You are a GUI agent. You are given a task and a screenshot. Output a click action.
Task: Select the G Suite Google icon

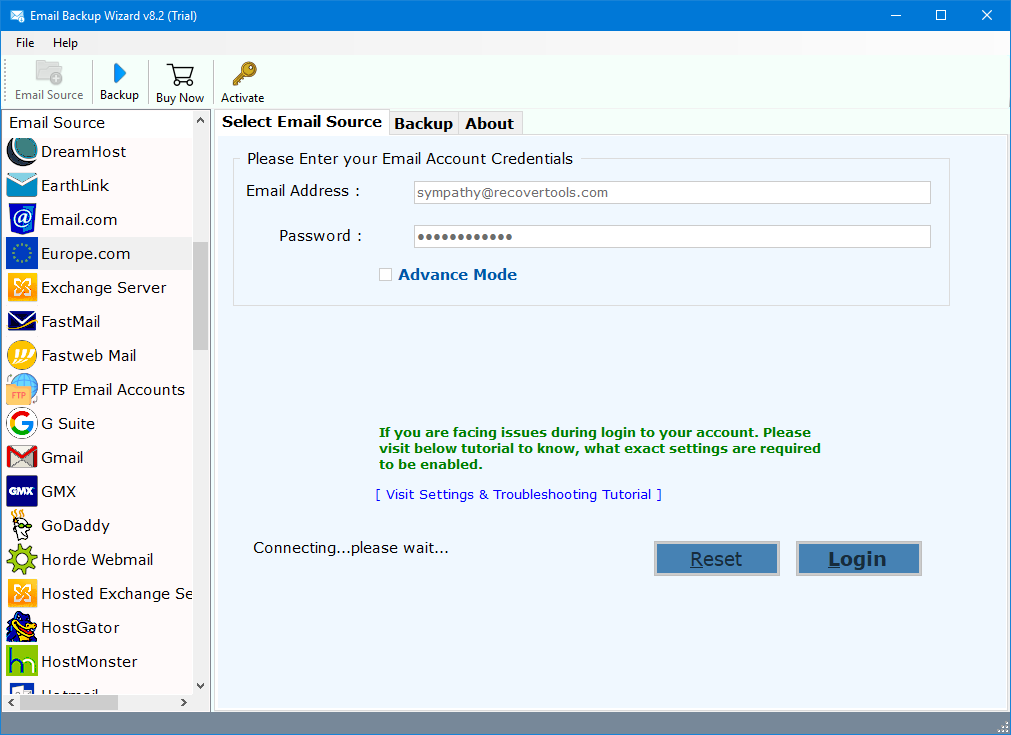[22, 424]
